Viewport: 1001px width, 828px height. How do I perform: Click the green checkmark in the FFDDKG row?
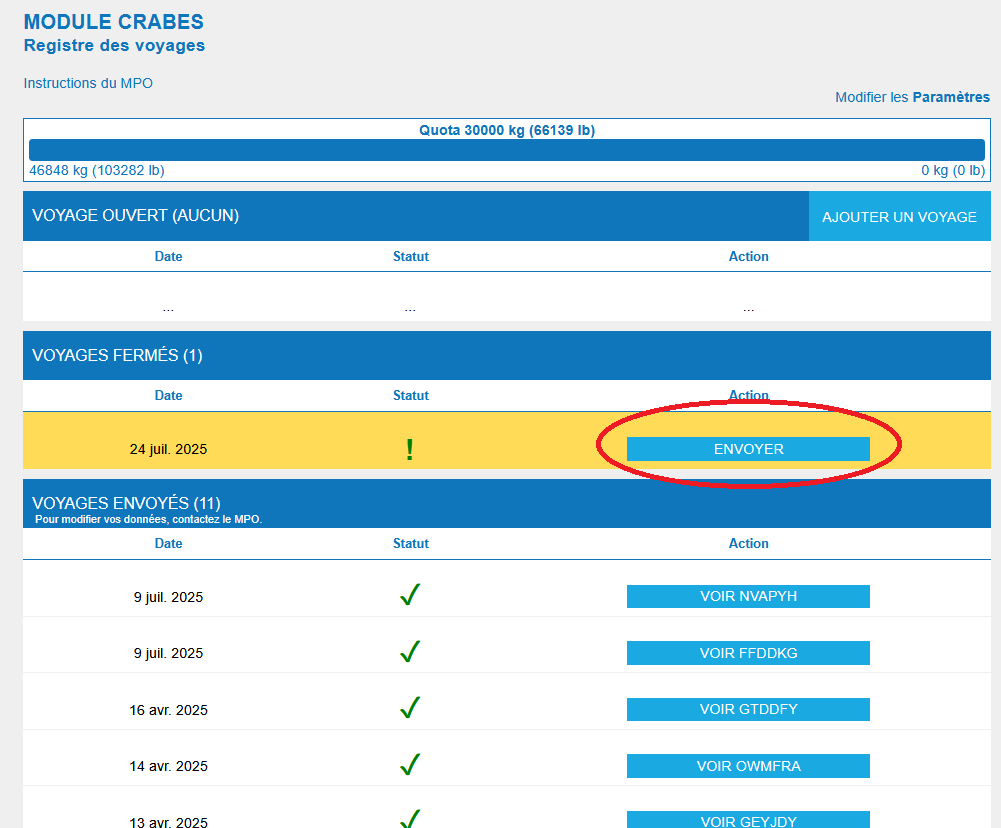coord(409,652)
